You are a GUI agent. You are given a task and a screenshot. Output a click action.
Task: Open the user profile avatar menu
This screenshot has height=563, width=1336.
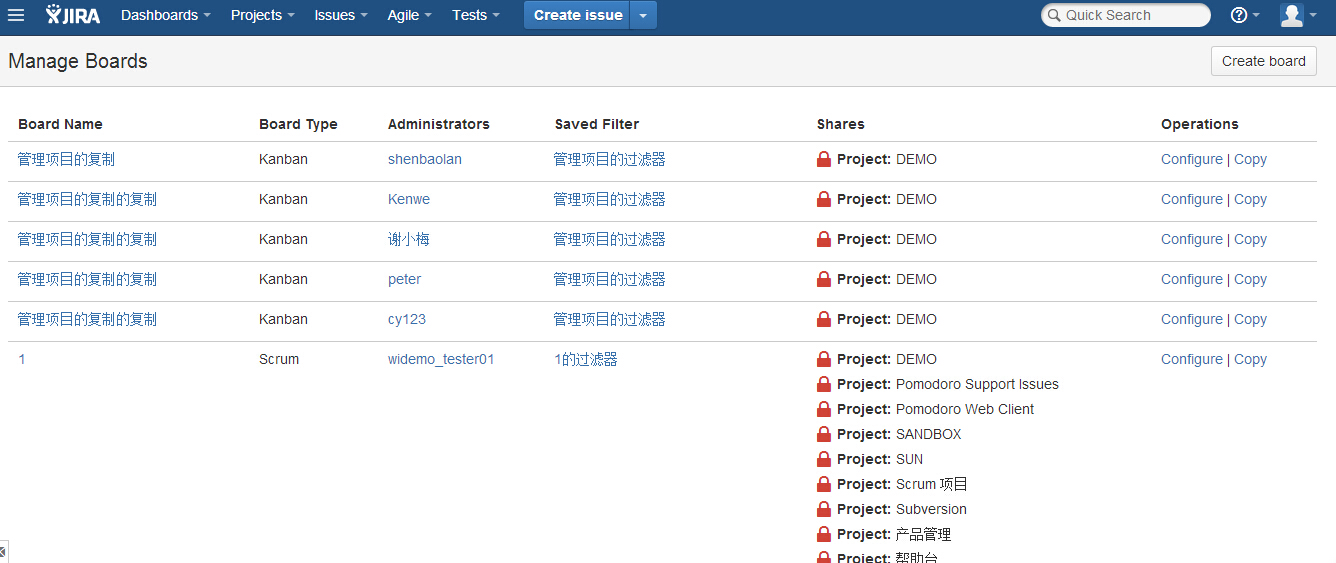point(1298,15)
